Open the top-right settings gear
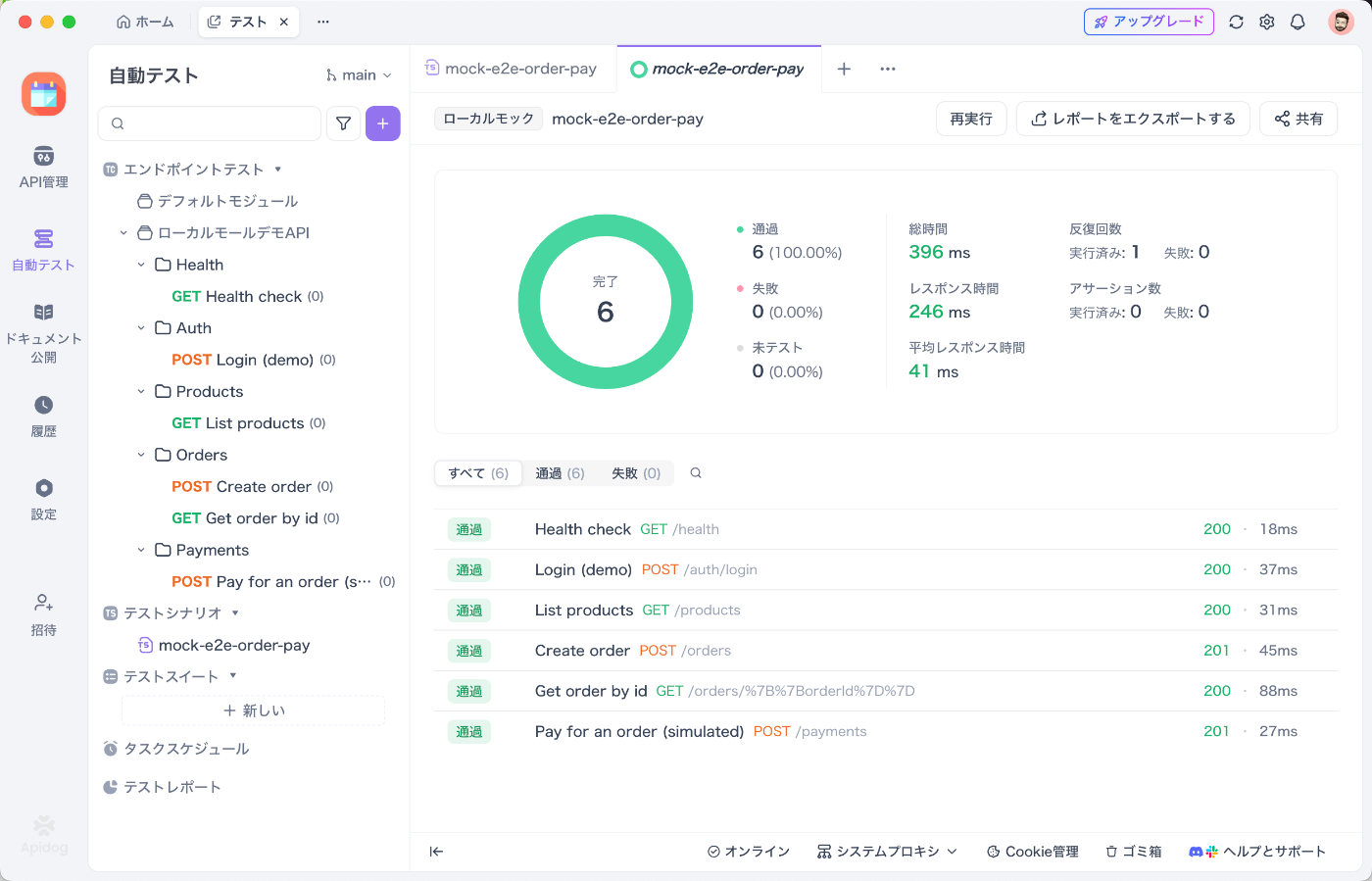Screen dimensions: 1372x881 (1267, 22)
